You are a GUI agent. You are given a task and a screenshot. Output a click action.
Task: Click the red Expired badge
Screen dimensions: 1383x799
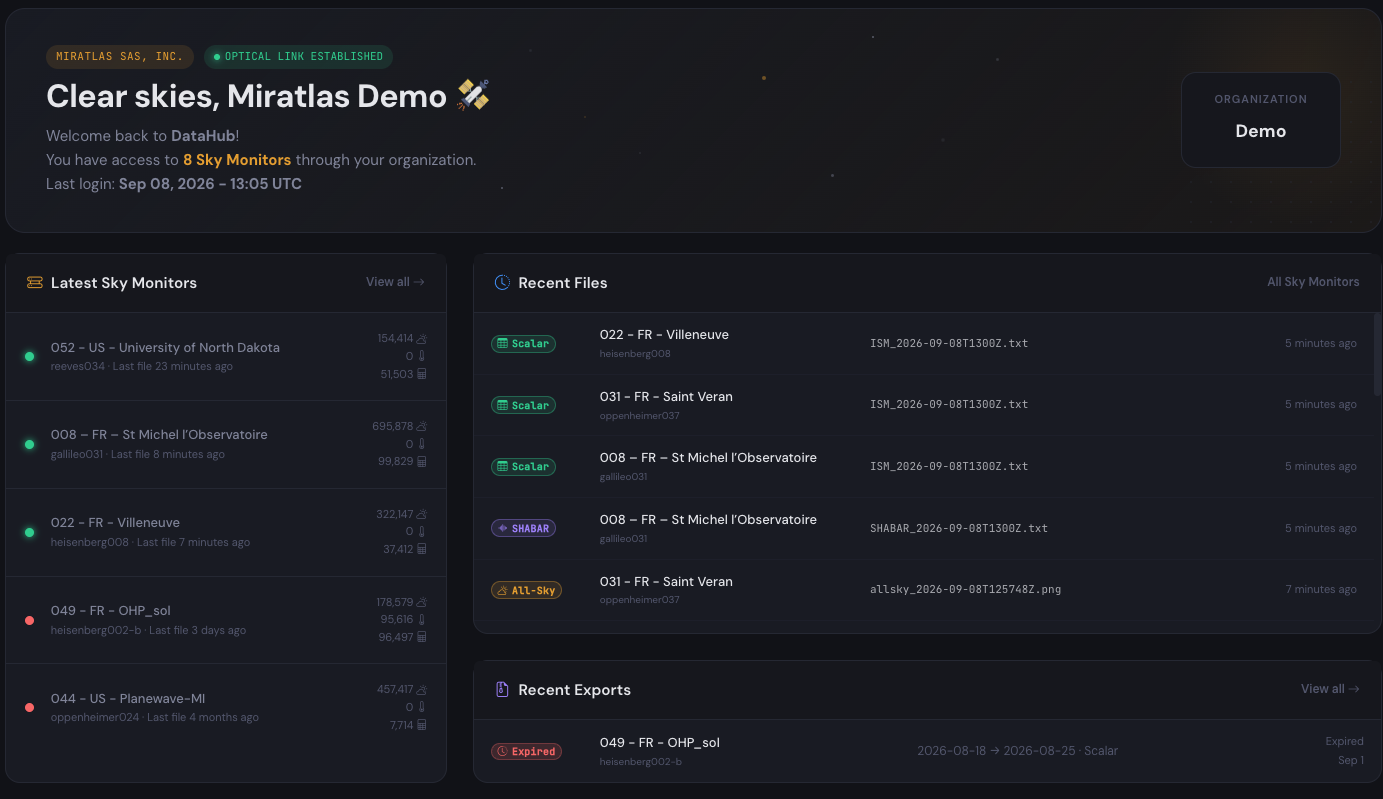(x=526, y=751)
